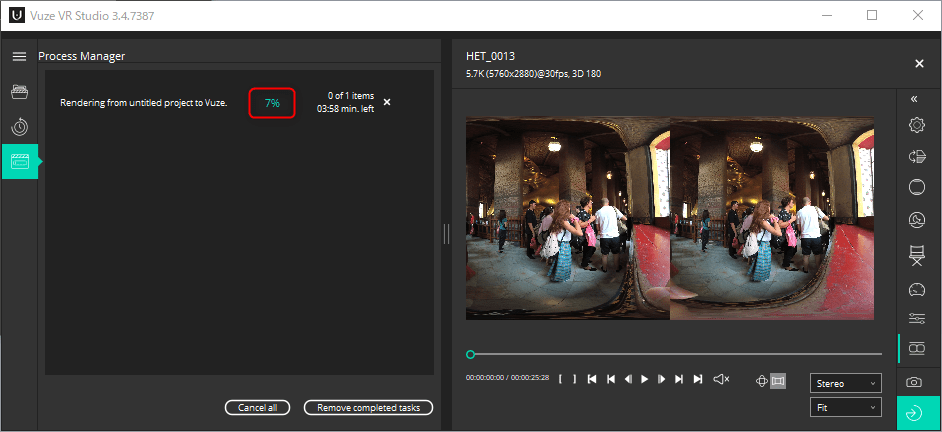Image resolution: width=942 pixels, height=432 pixels.
Task: Open the rotate/stitching tool icon
Action: tap(916, 156)
